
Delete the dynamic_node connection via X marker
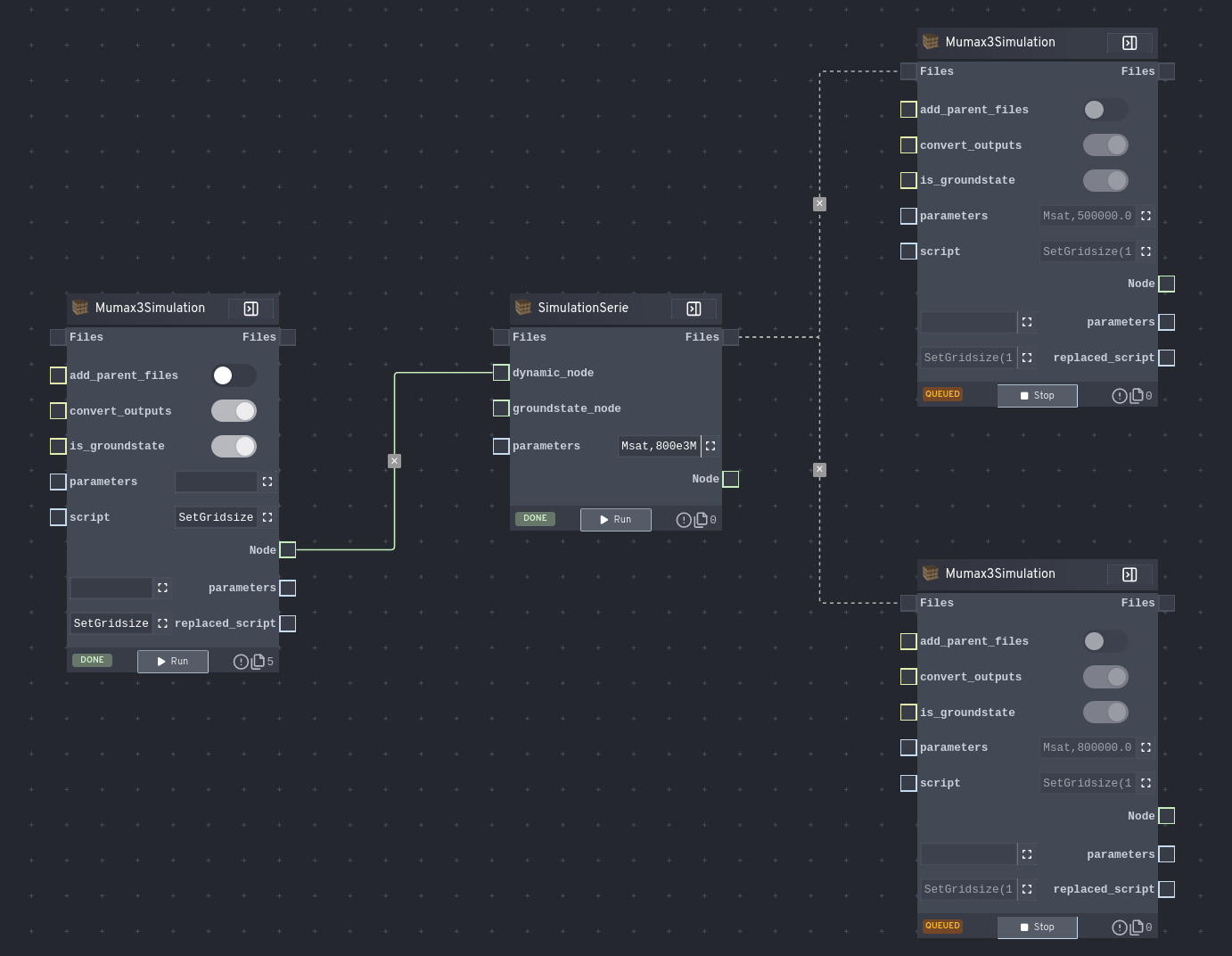click(x=394, y=461)
